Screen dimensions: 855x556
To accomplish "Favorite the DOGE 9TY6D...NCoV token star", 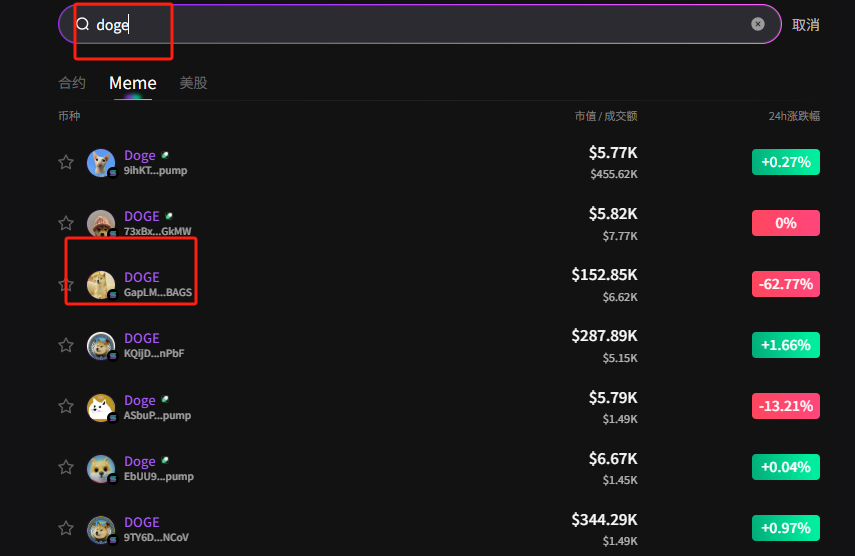I will pos(66,529).
